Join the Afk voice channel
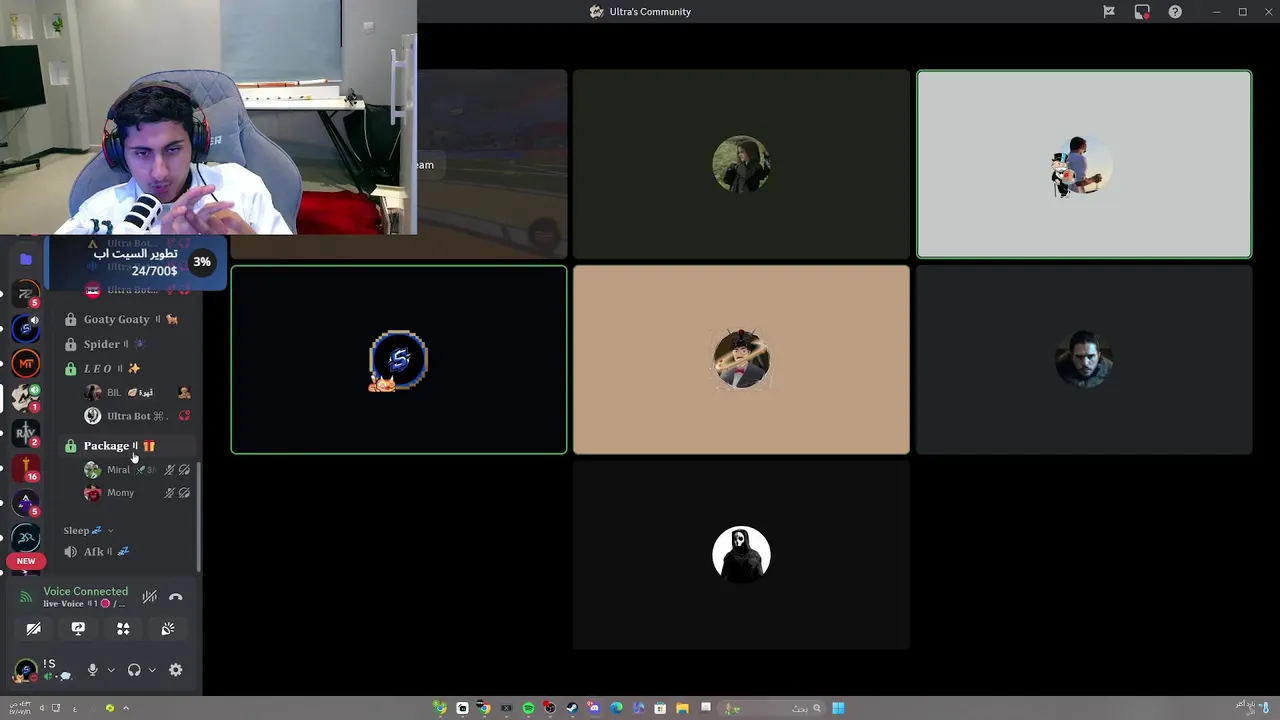 126,552
